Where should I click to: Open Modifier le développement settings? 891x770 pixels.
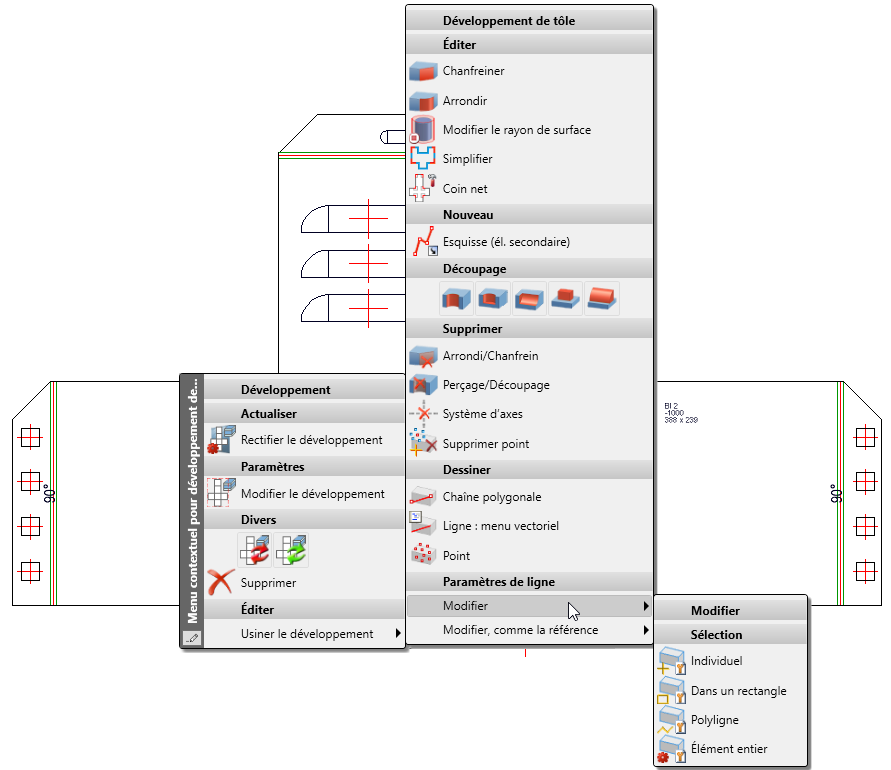[304, 493]
